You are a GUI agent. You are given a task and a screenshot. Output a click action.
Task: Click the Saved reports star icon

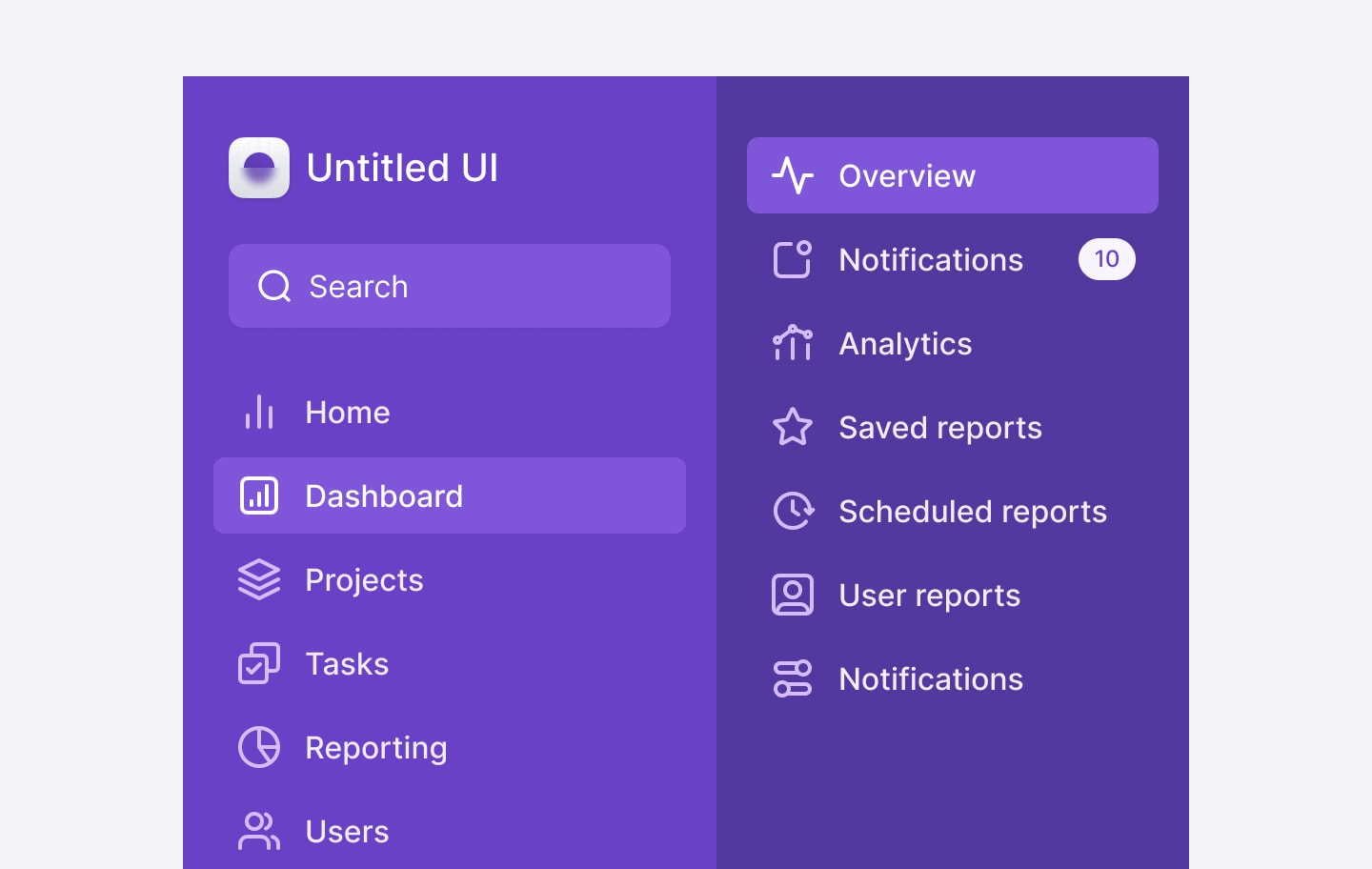792,427
